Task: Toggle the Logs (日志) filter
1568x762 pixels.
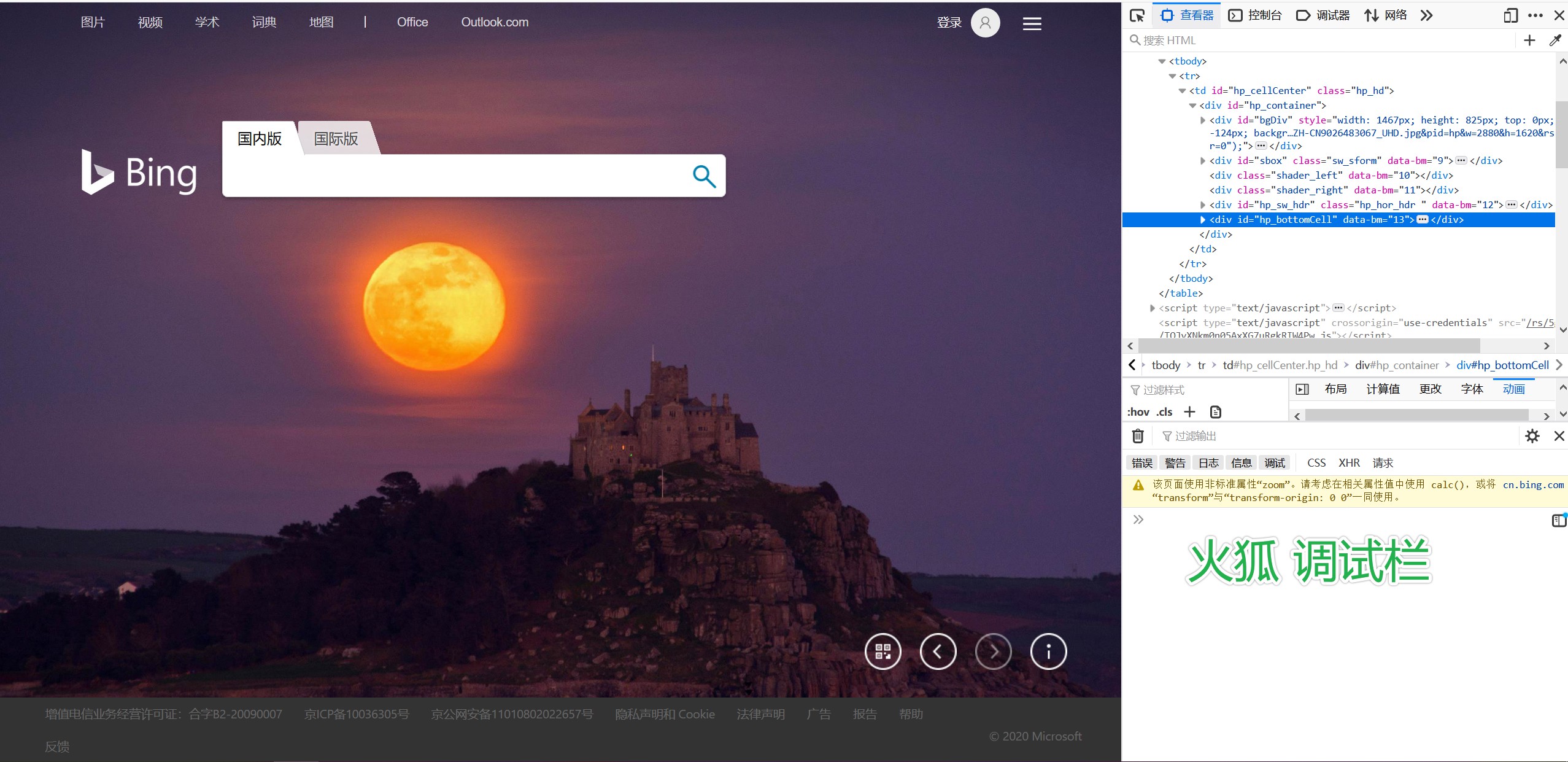Action: tap(1208, 463)
